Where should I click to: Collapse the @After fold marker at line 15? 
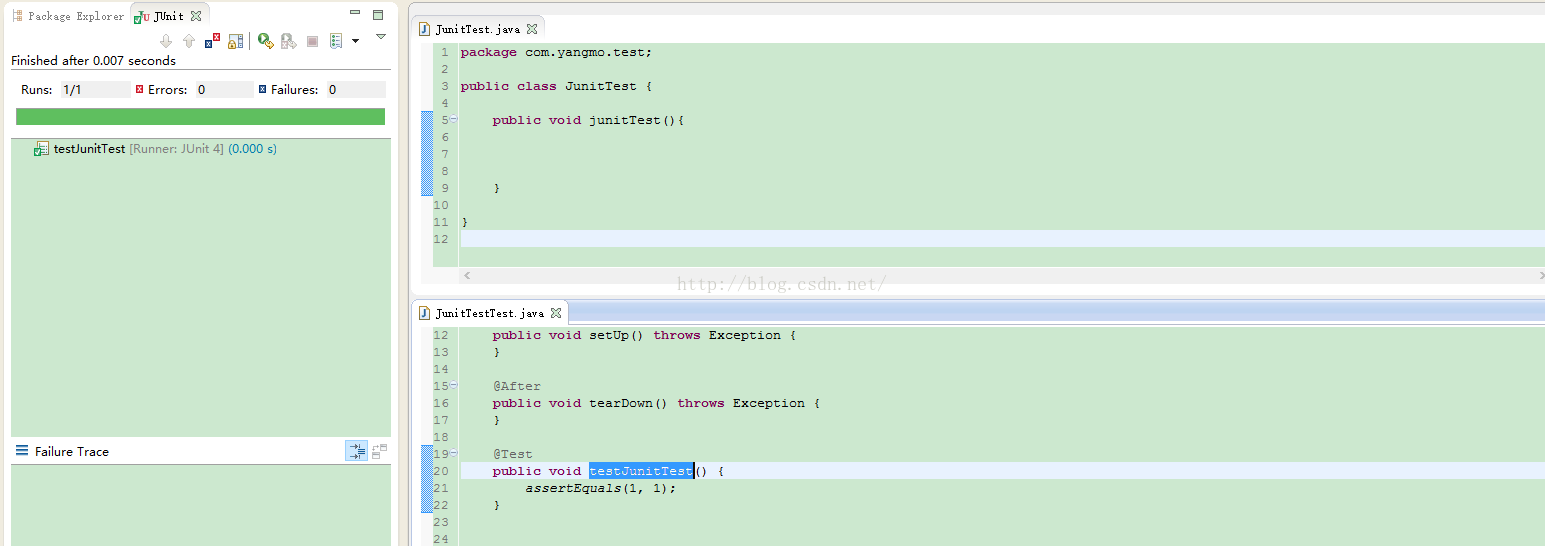(454, 385)
